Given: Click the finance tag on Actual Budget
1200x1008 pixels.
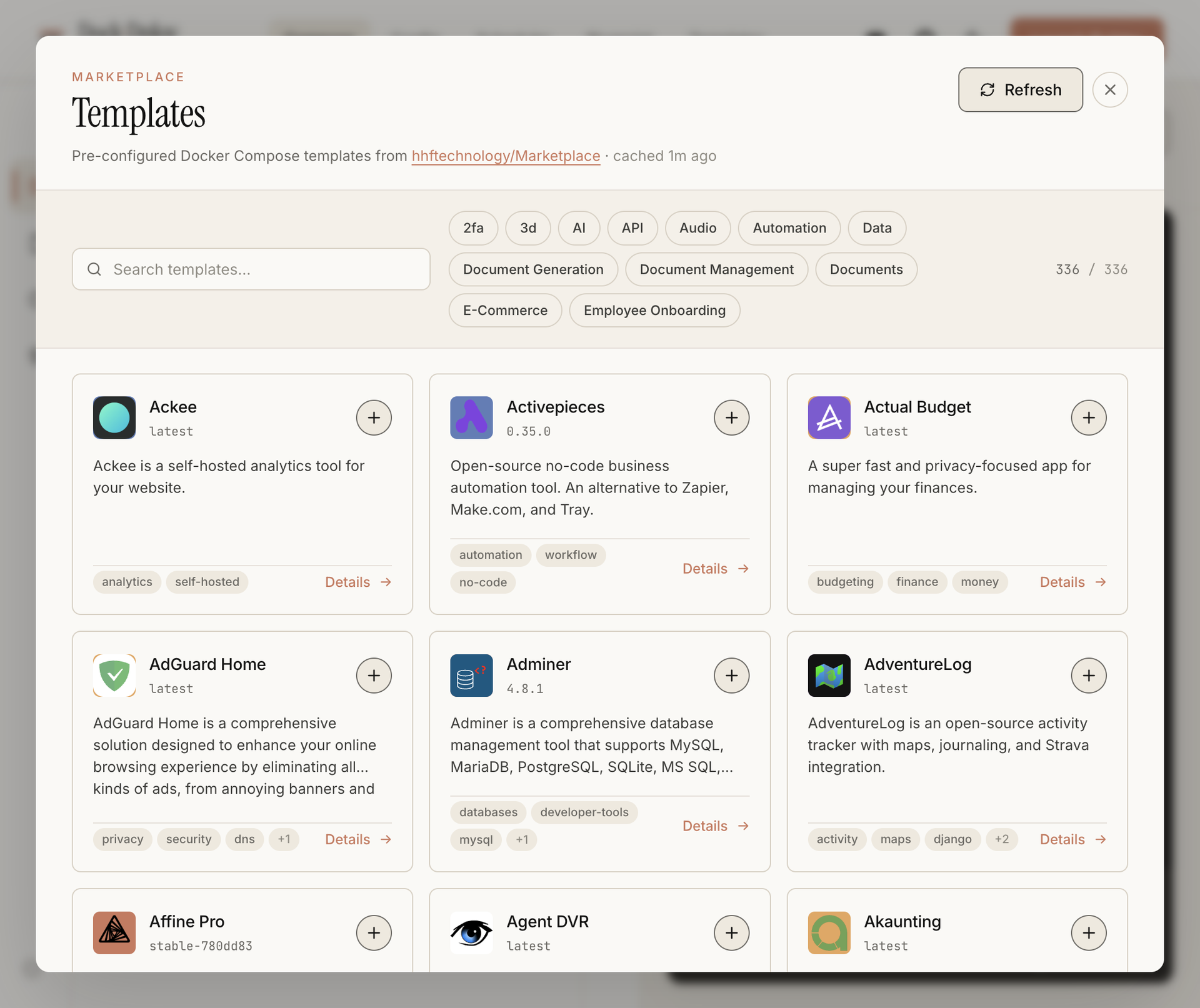Looking at the screenshot, I should coord(917,582).
